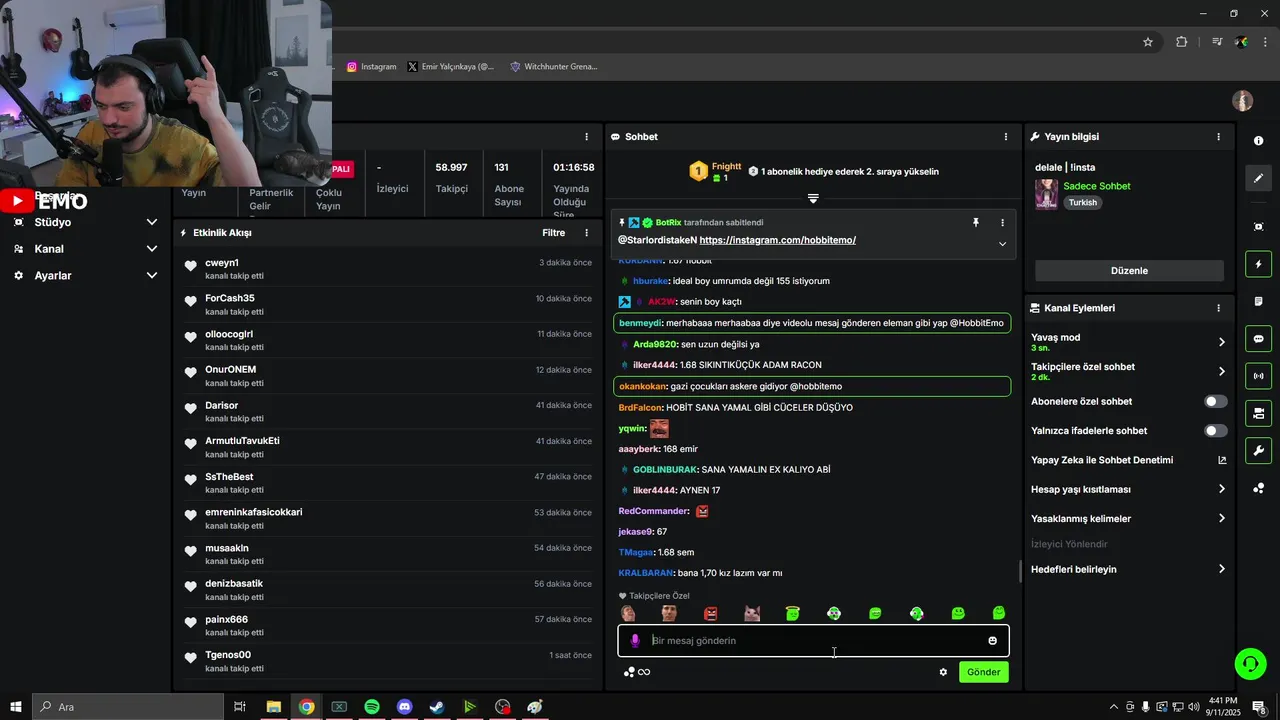Viewport: 1280px width, 720px height.
Task: Open Yayın bilgisi panel three-dot menu
Action: tap(1218, 136)
